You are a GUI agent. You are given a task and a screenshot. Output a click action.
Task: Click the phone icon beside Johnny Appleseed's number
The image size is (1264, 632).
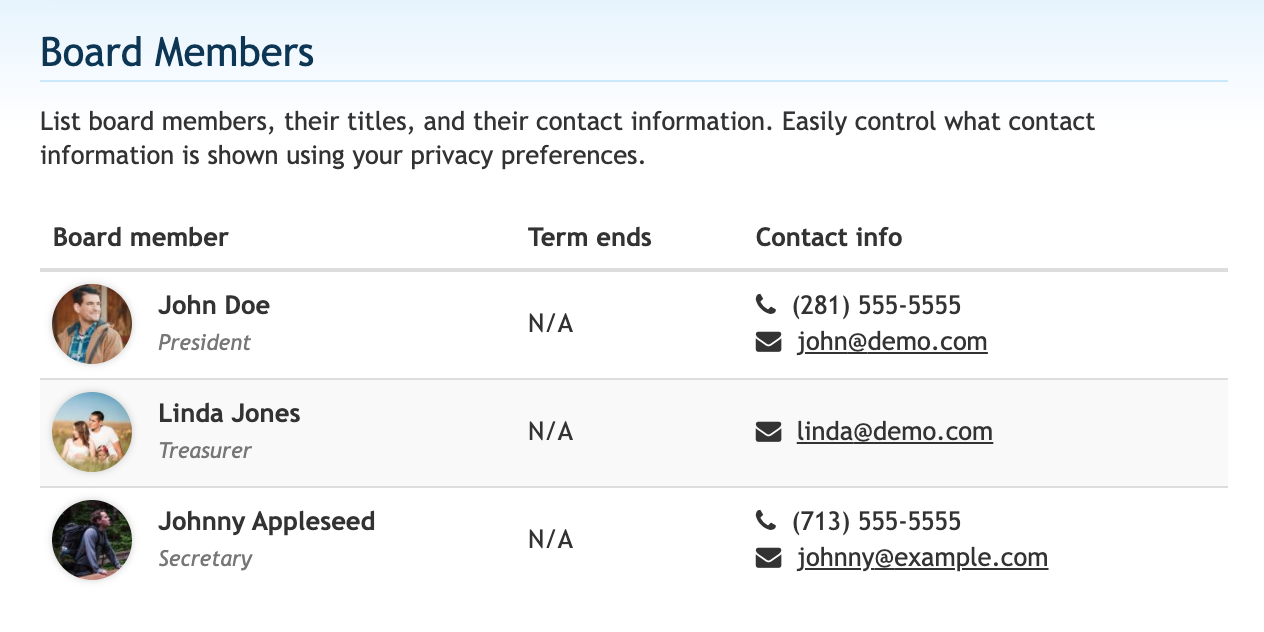coord(765,520)
